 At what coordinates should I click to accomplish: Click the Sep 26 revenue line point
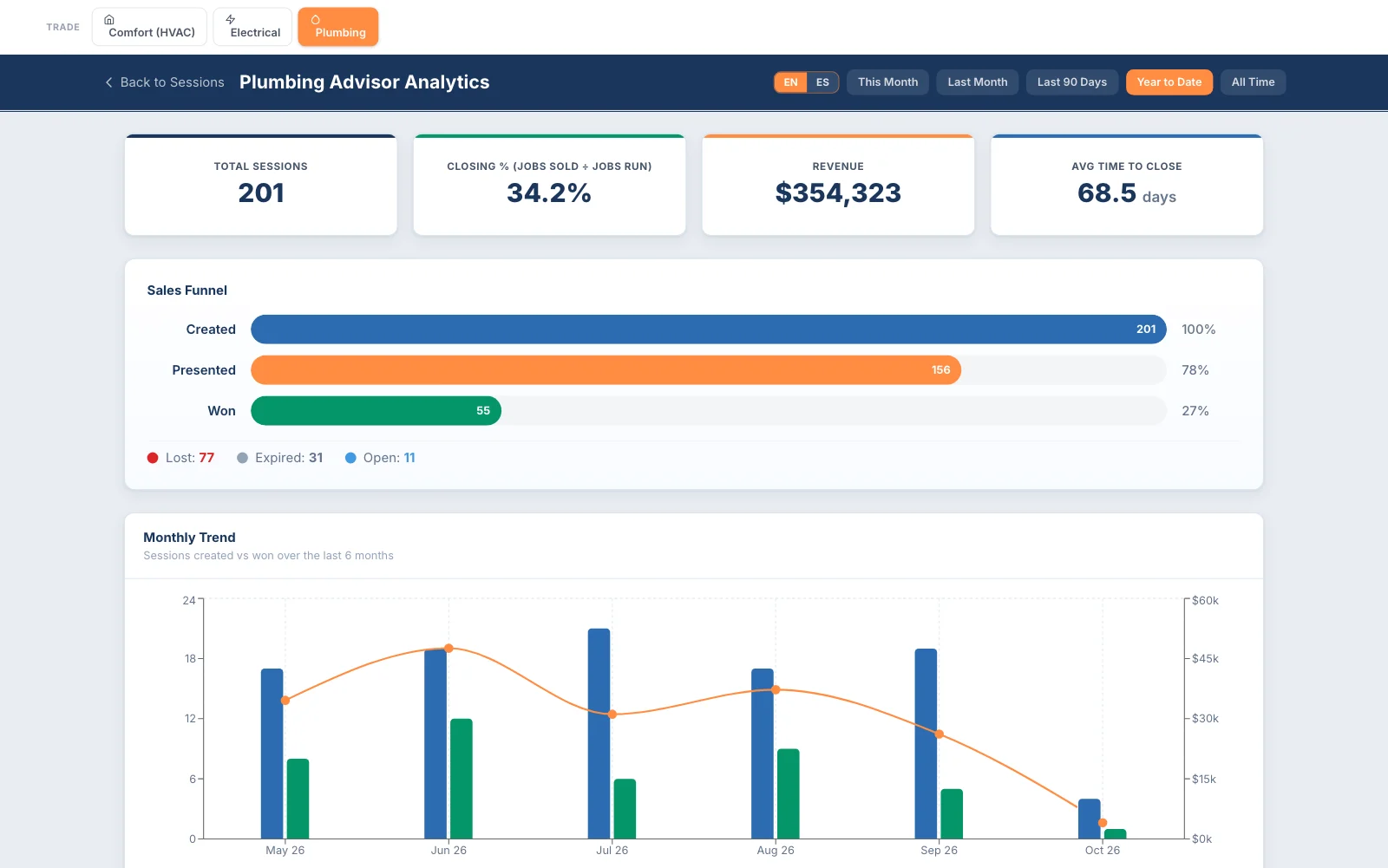940,734
